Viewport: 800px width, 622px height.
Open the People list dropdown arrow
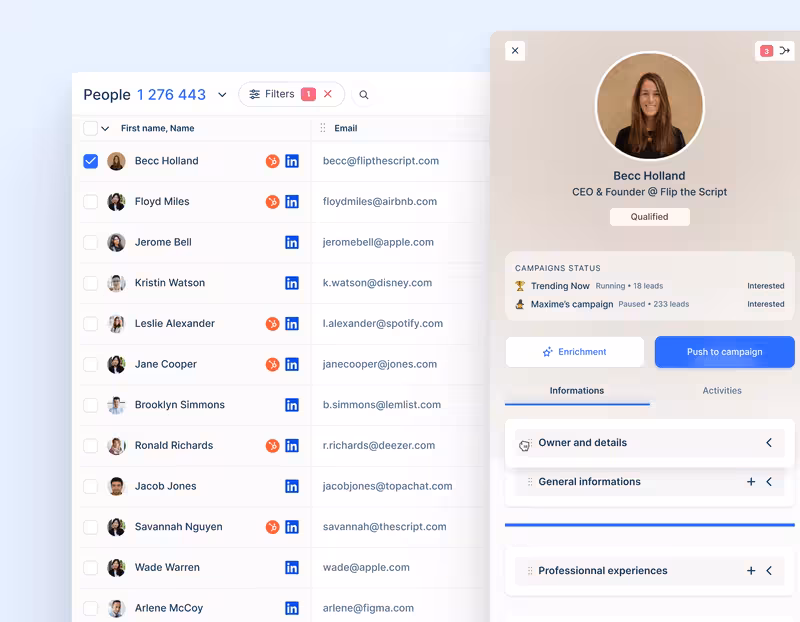coord(222,95)
